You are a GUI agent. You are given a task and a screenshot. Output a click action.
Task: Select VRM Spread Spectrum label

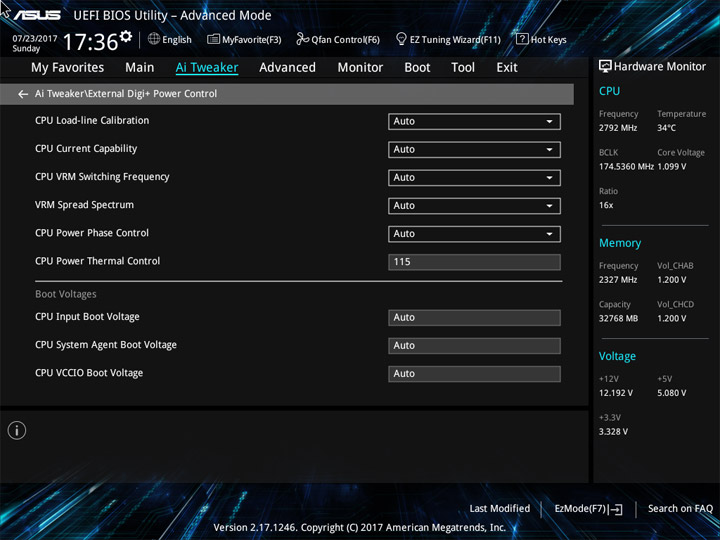(84, 205)
